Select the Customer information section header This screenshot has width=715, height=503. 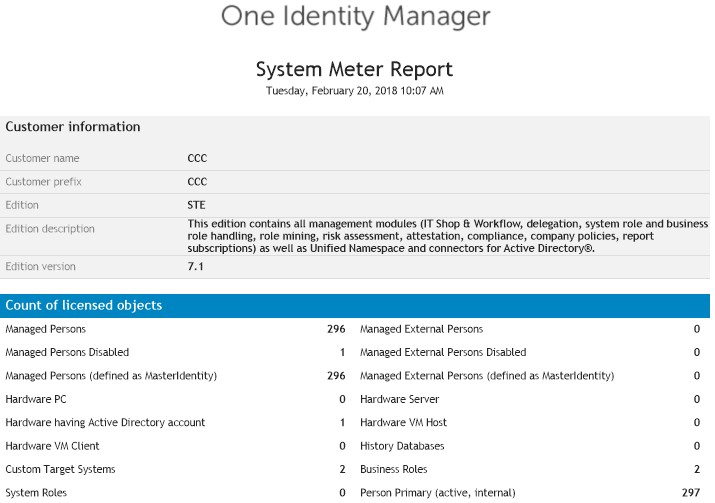(x=73, y=126)
